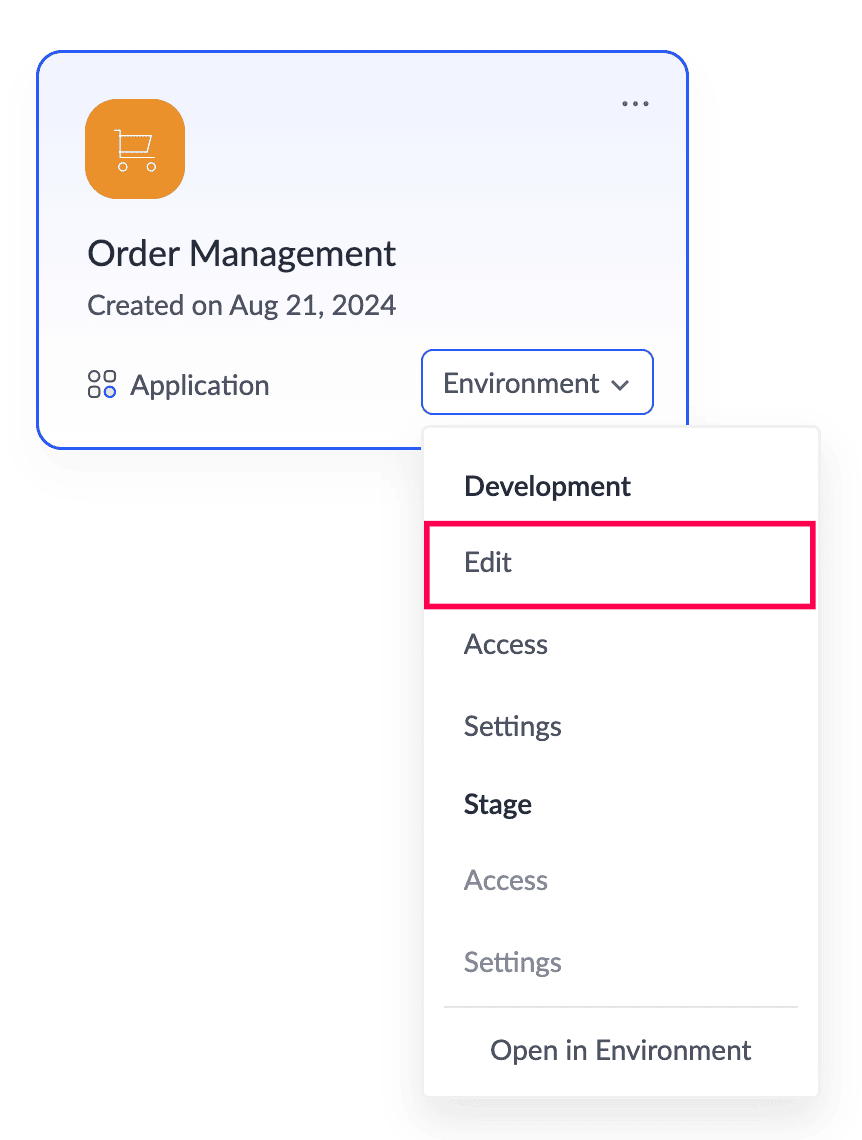Choose Access under the Stage section

pyautogui.click(x=506, y=880)
